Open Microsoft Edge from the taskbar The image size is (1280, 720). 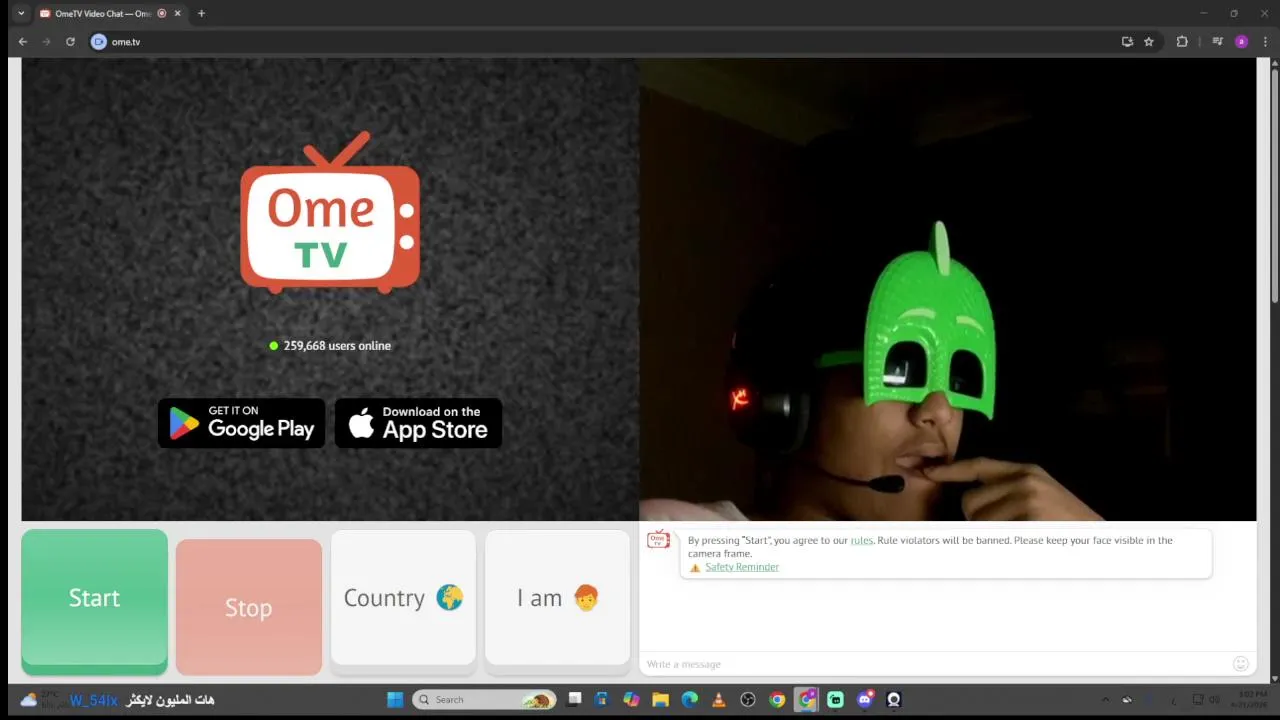click(x=689, y=700)
